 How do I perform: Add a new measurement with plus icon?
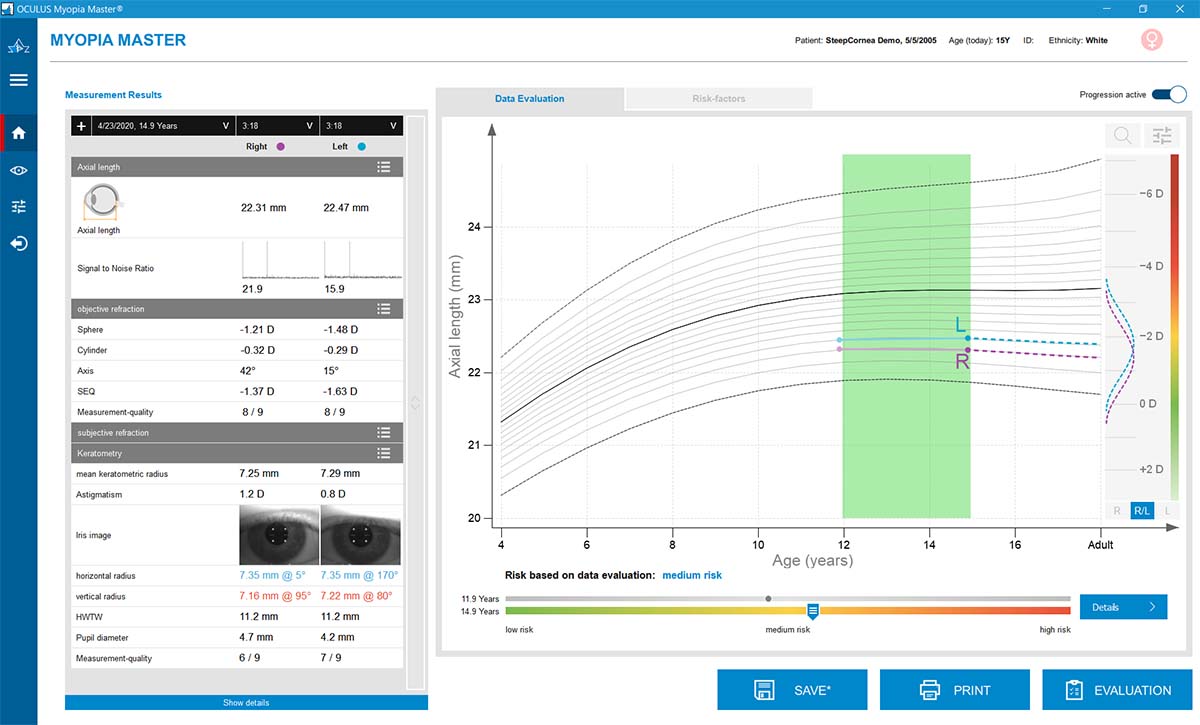click(x=81, y=126)
